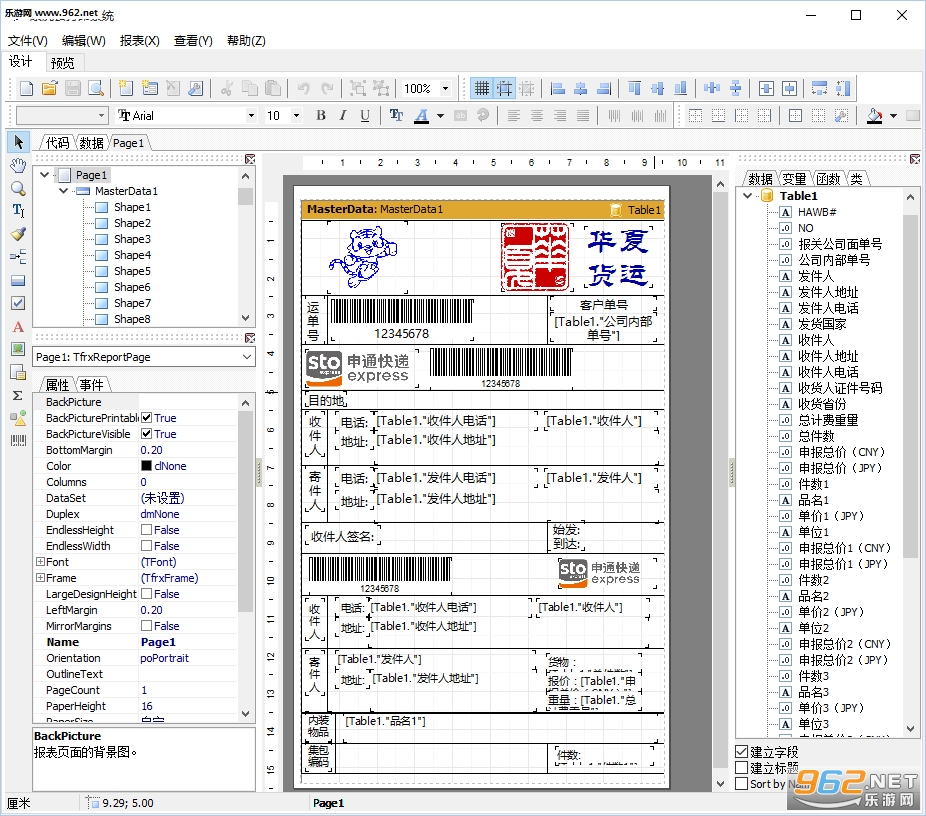Open the zoom percentage dropdown
This screenshot has width=926, height=816.
(x=446, y=89)
